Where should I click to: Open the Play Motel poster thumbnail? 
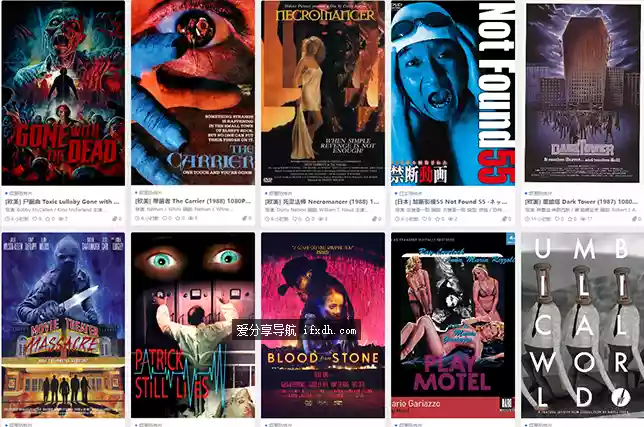coord(453,325)
